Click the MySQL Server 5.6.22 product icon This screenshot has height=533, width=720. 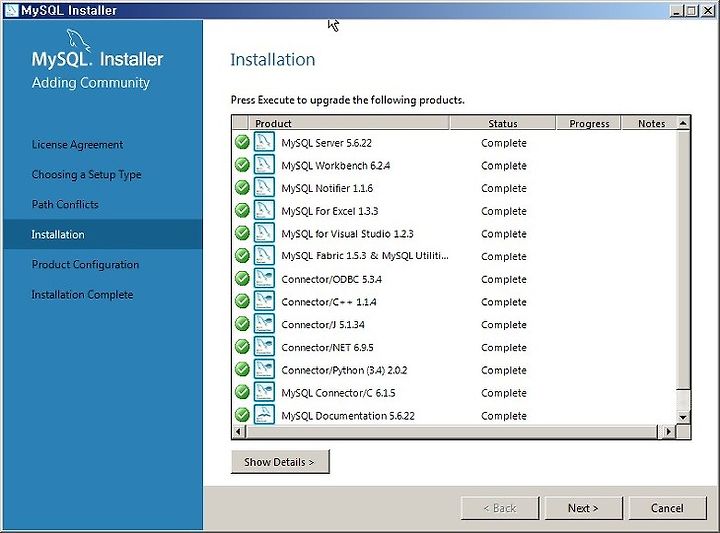pyautogui.click(x=264, y=141)
